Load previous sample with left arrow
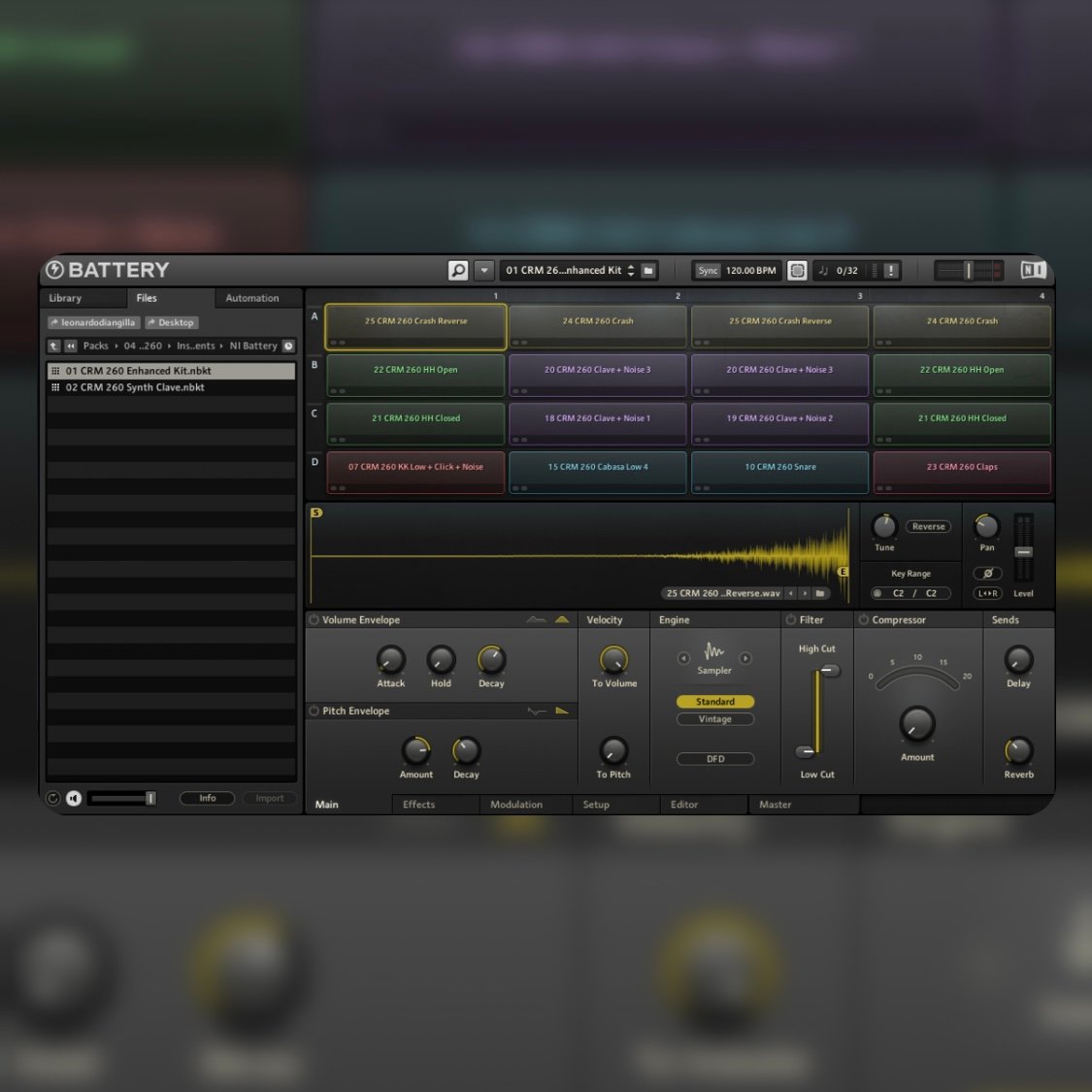Viewport: 1092px width, 1092px height. 791,593
